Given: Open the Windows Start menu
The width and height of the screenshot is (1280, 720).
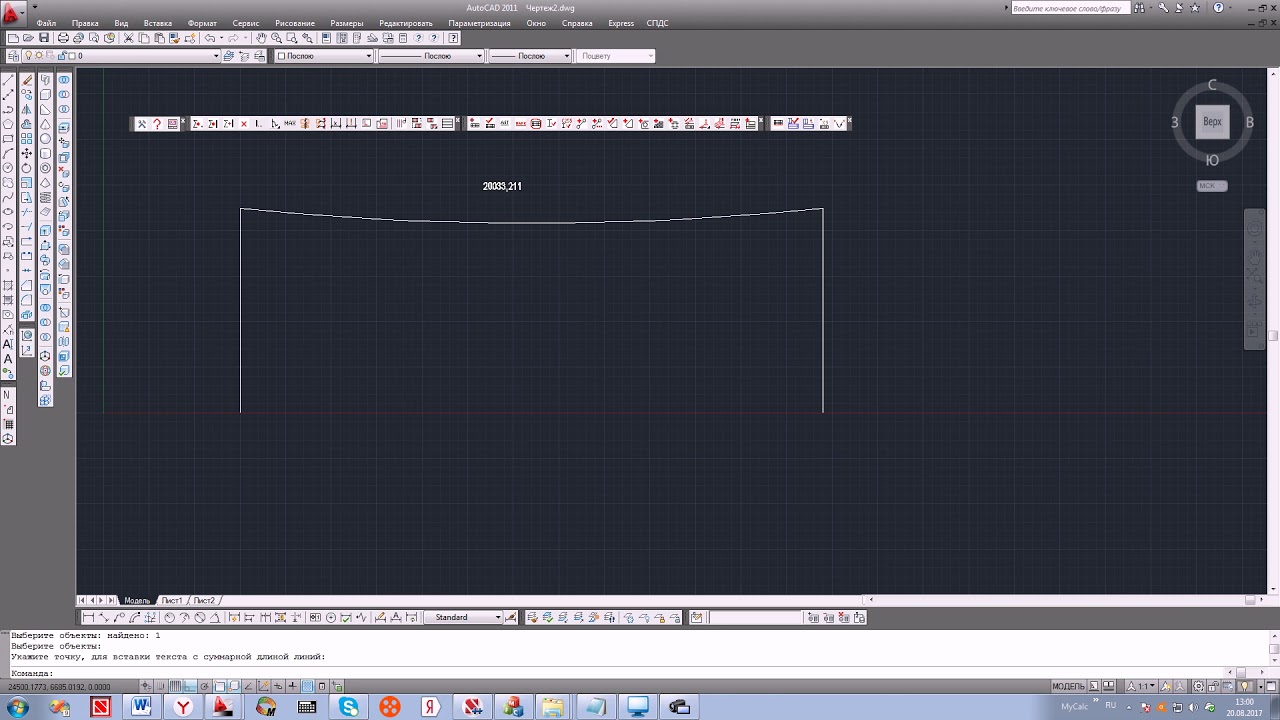Looking at the screenshot, I should 17,707.
